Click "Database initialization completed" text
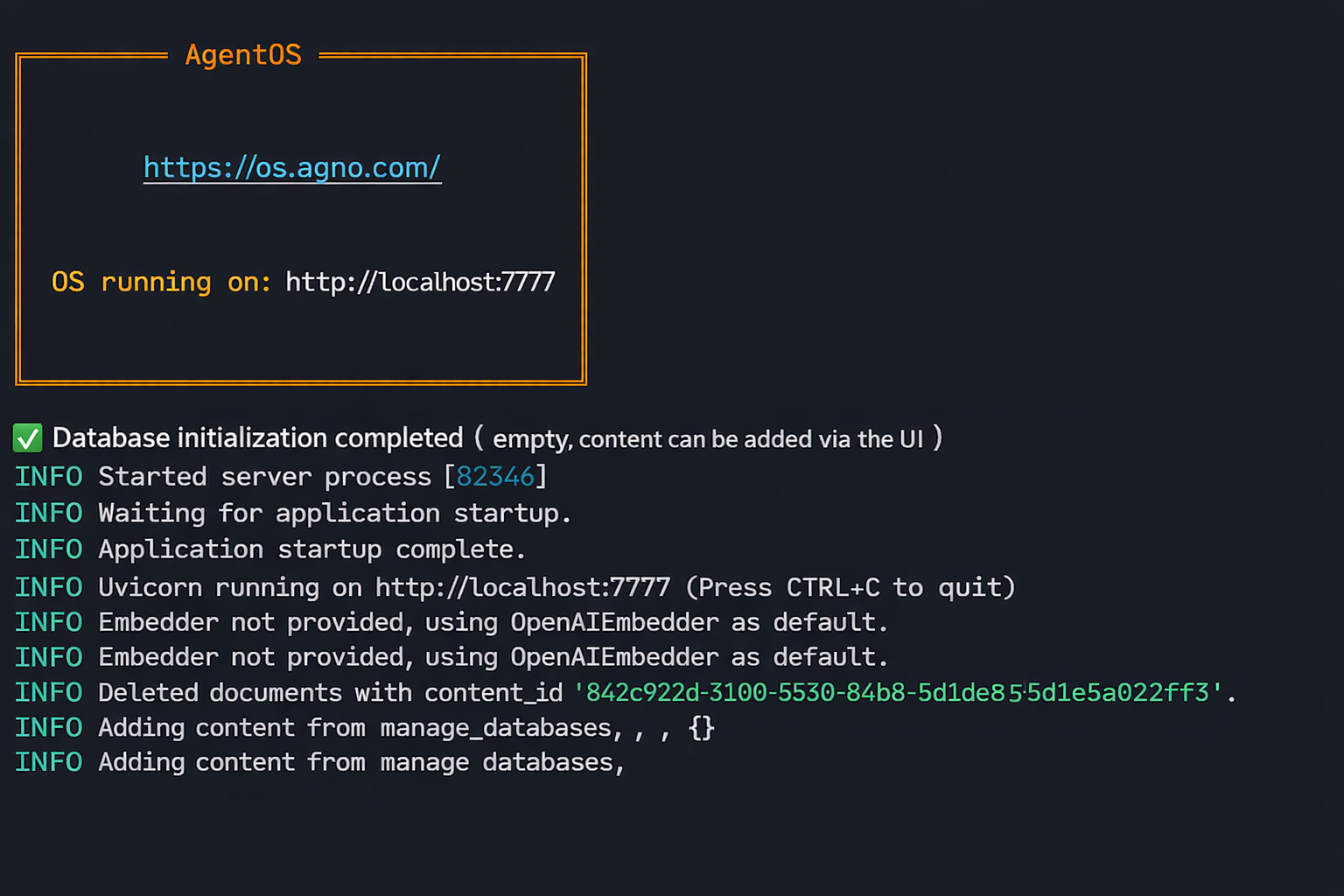Screen dimensions: 1344x896 [x=258, y=438]
